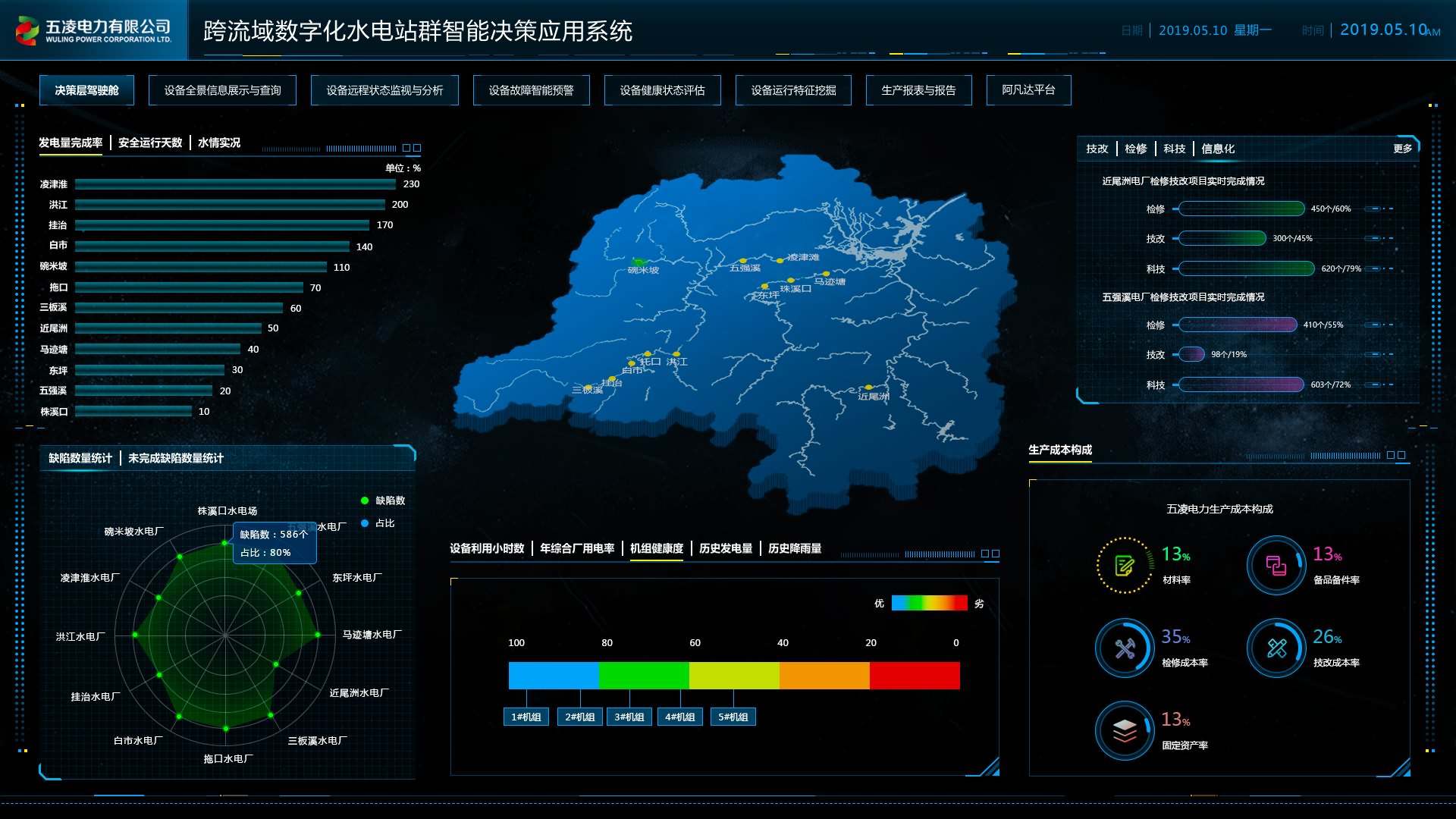The width and height of the screenshot is (1456, 819).
Task: Click second square toggle in 生产成本构成 panel header
Action: 1401,455
